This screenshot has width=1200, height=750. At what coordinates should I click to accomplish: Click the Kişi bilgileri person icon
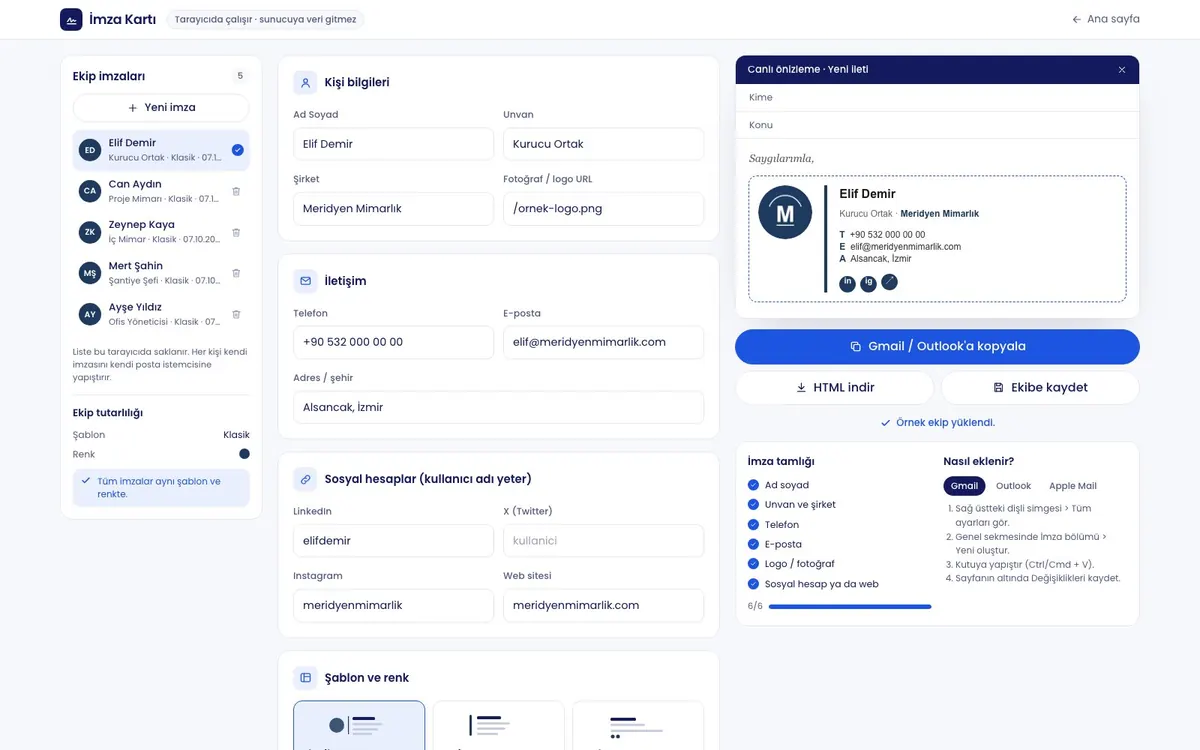[305, 82]
